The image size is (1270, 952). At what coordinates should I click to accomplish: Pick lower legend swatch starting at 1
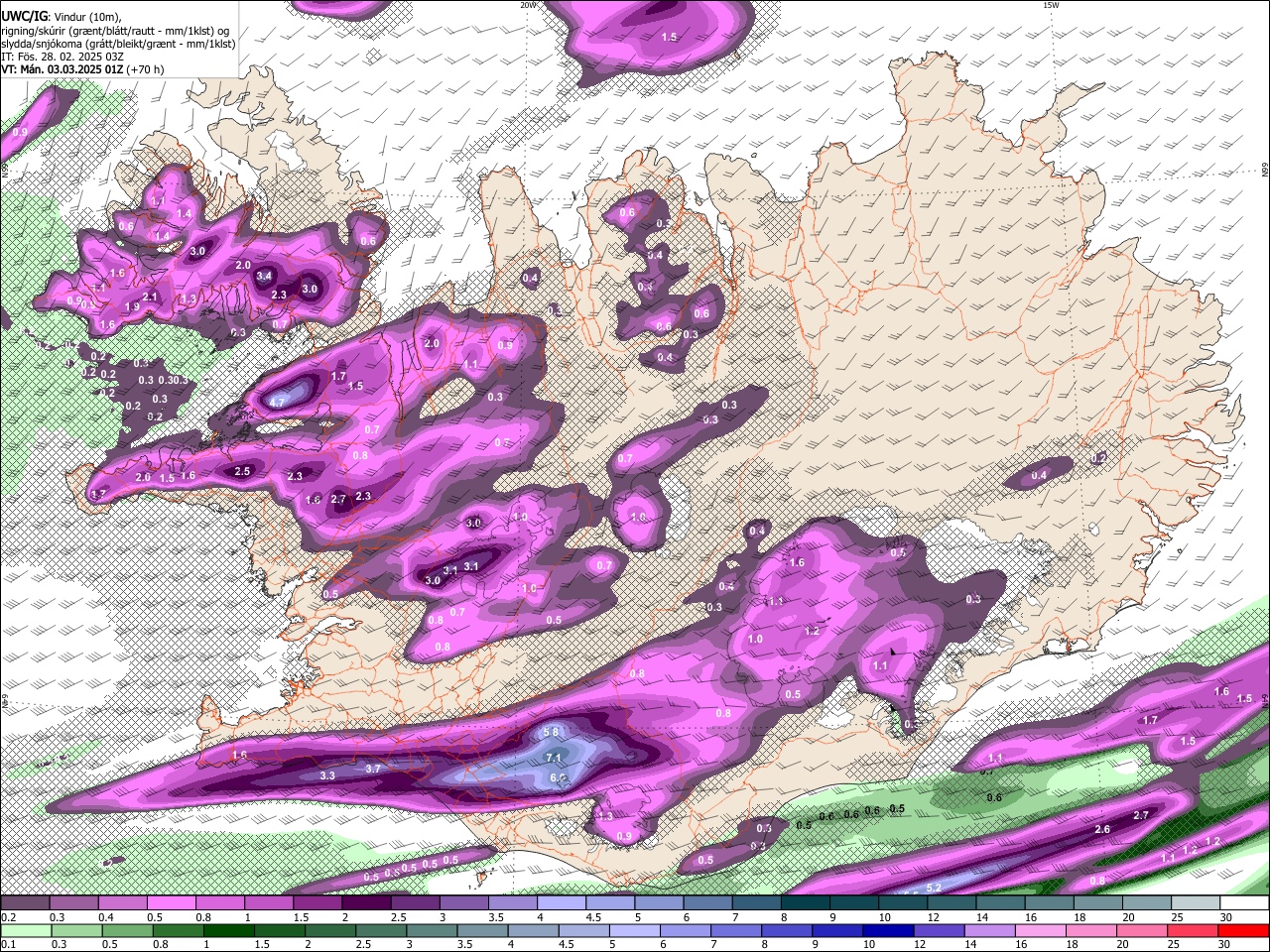click(x=228, y=931)
